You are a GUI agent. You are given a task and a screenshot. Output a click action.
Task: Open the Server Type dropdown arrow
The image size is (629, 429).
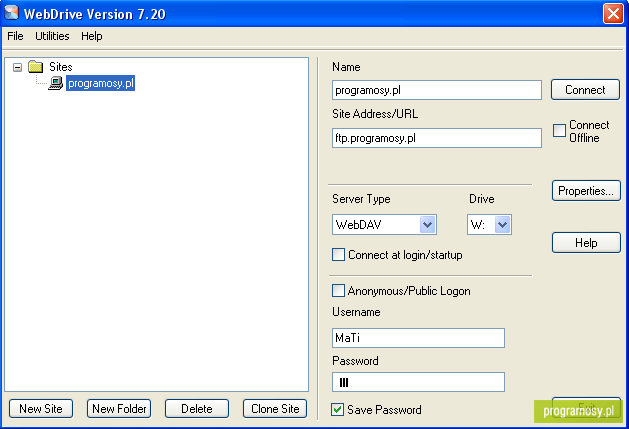tap(427, 224)
